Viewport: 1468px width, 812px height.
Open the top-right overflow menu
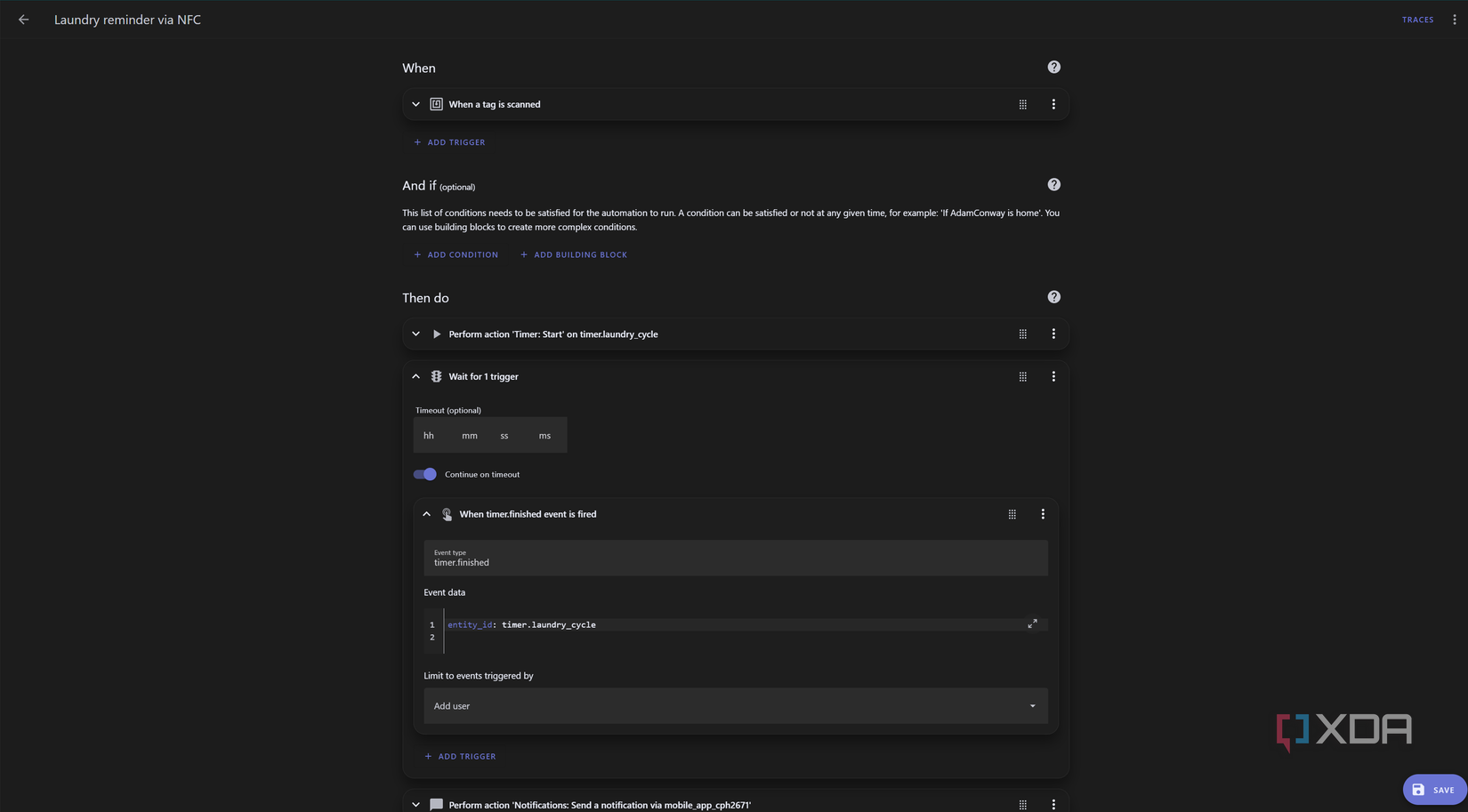pyautogui.click(x=1455, y=19)
